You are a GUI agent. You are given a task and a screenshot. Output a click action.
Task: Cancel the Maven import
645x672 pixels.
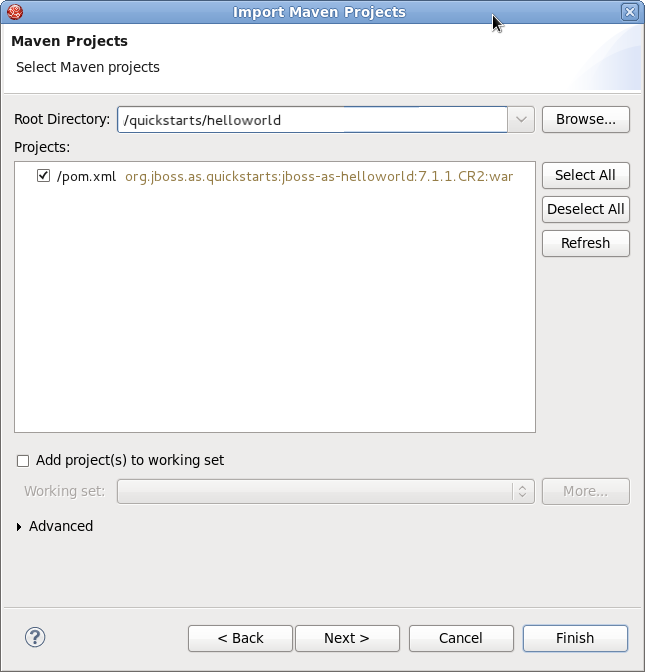pyautogui.click(x=461, y=638)
